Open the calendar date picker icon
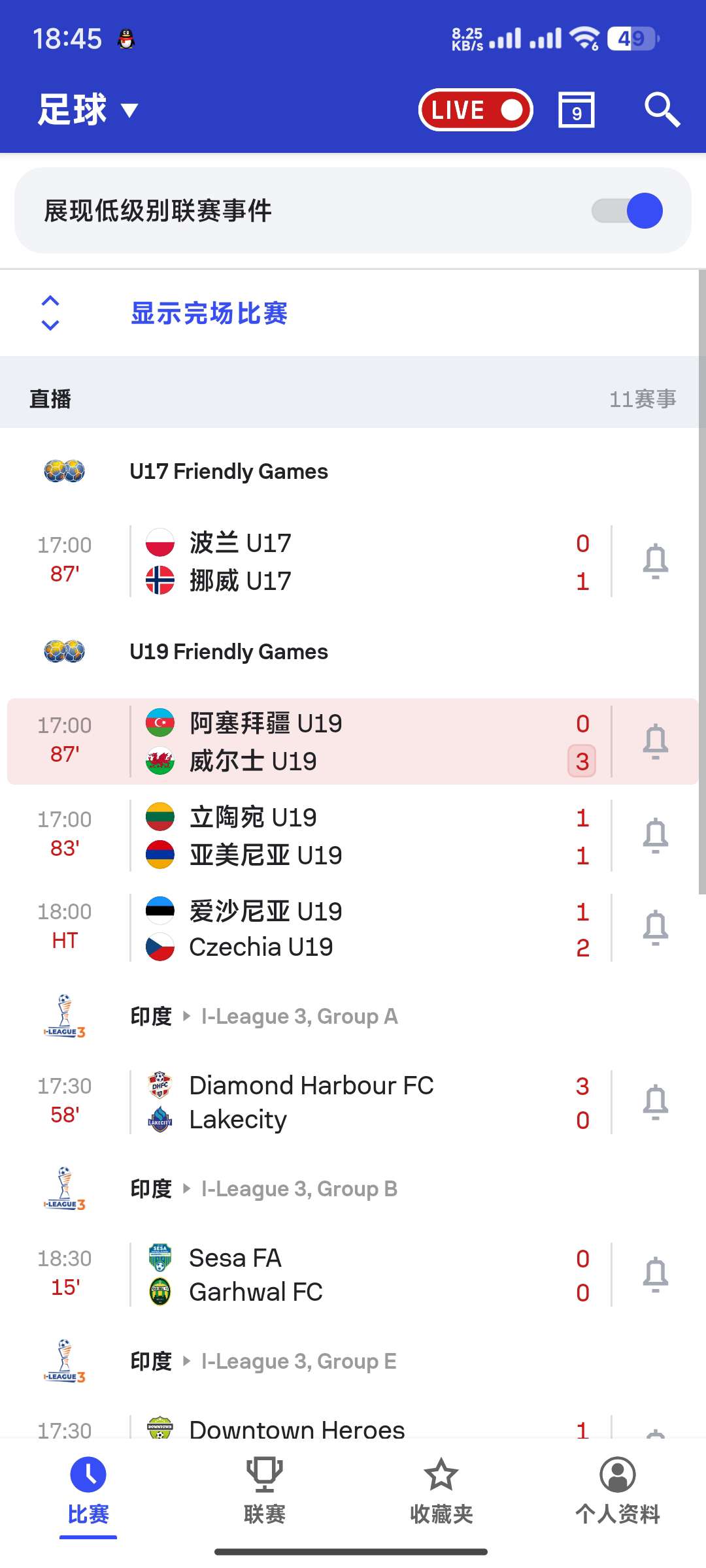The image size is (706, 1568). pyautogui.click(x=577, y=110)
